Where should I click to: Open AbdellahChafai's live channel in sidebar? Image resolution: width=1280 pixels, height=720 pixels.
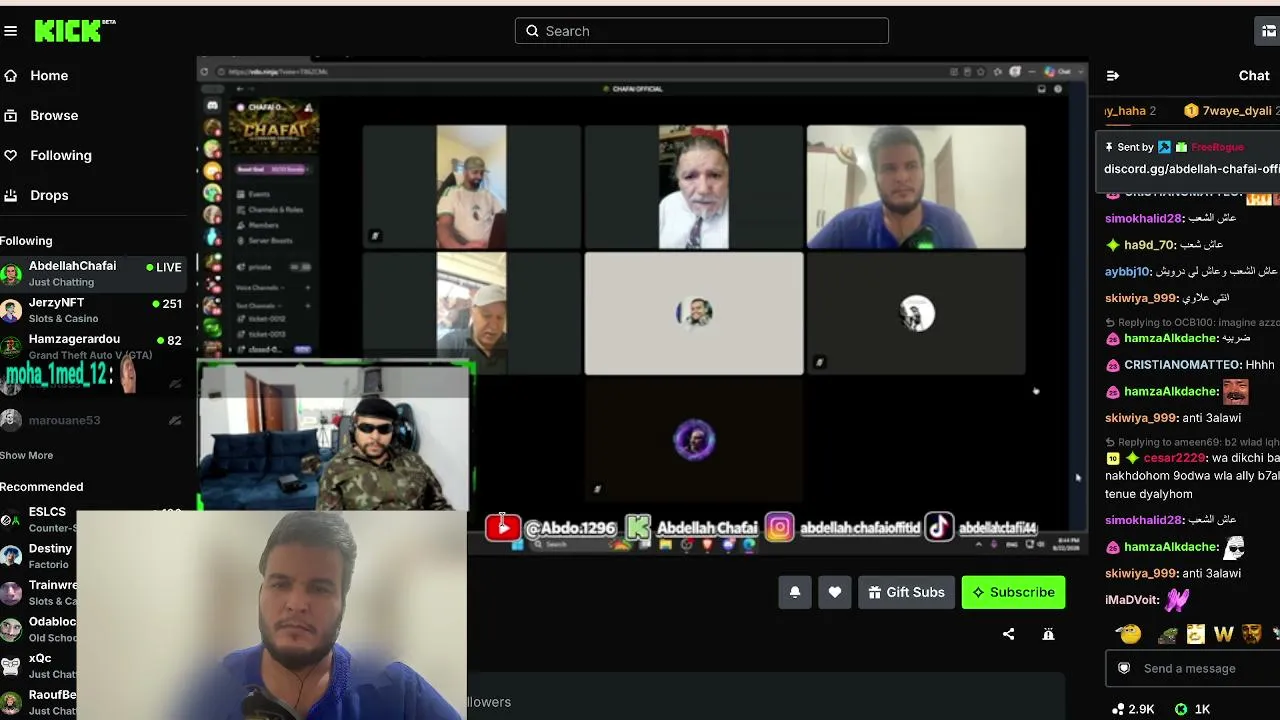[x=92, y=273]
